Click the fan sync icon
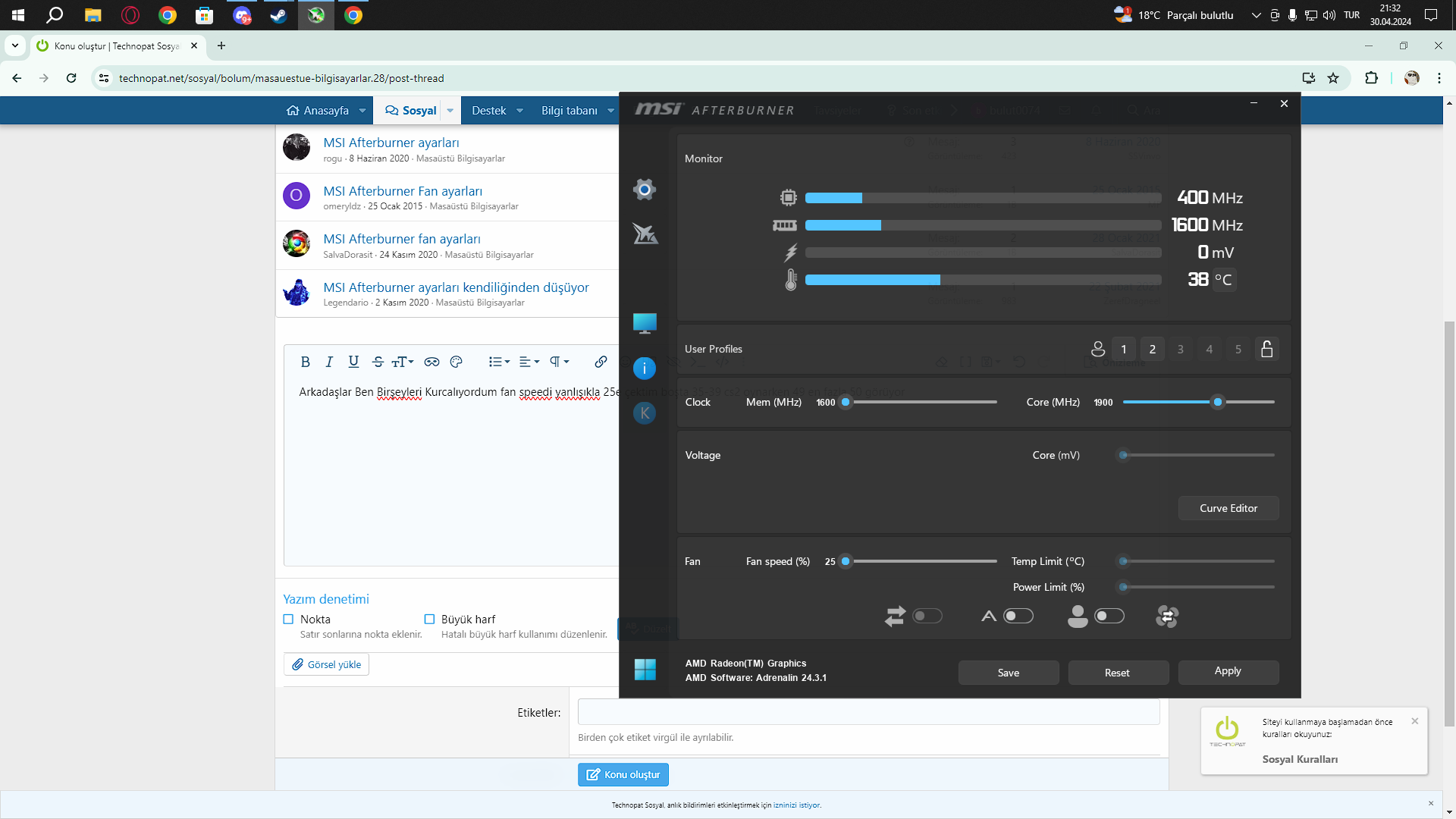 1167,617
